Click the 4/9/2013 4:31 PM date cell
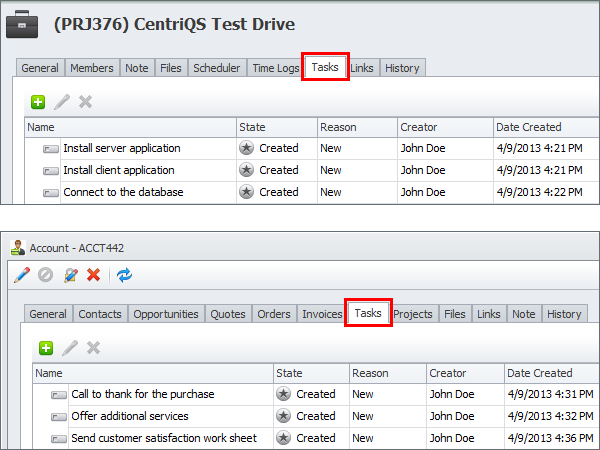 coord(550,394)
